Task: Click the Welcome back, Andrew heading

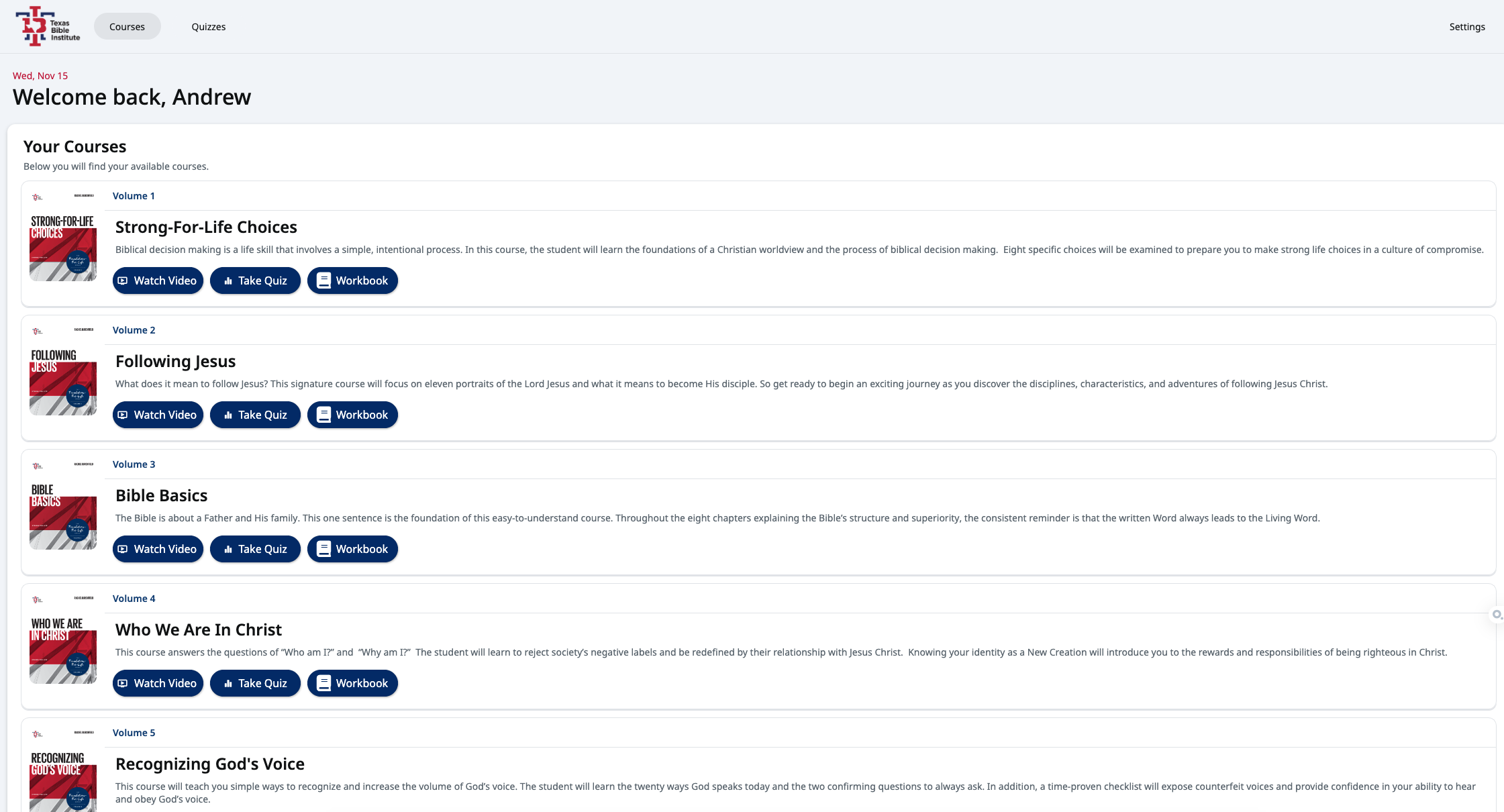Action: tap(132, 97)
